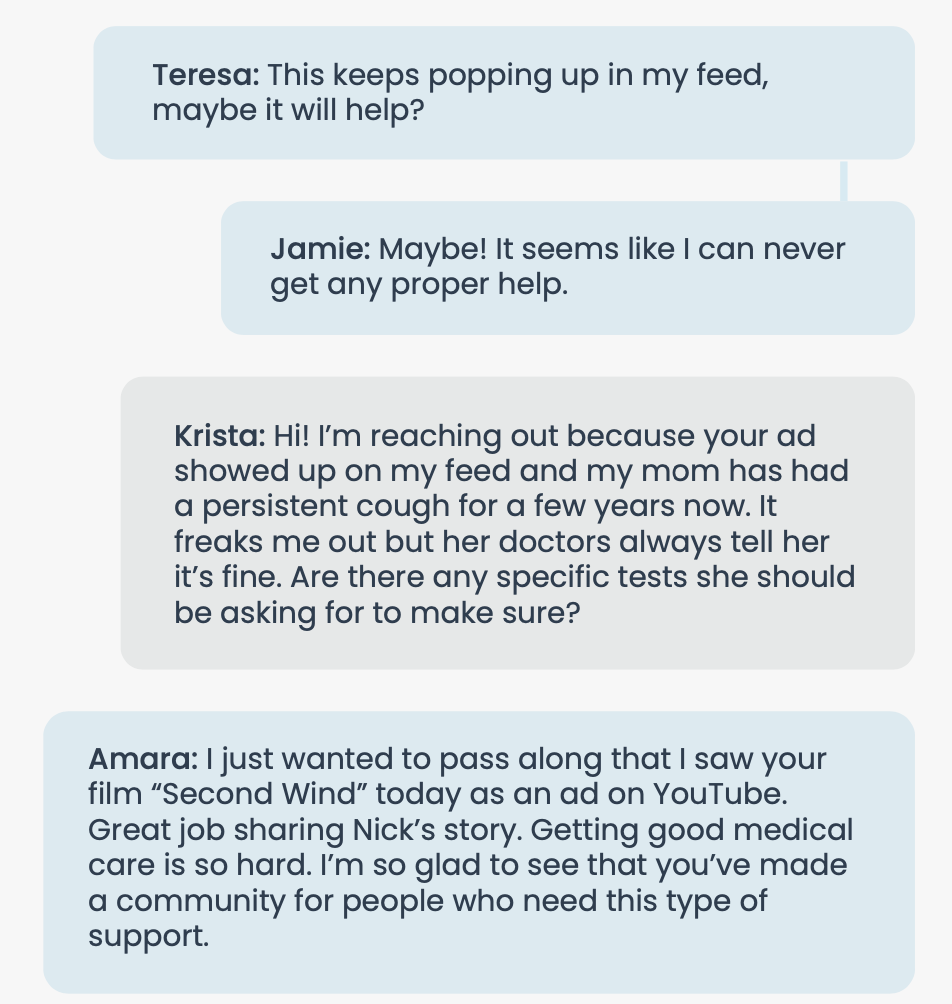Click Teresa's message bubble
The height and width of the screenshot is (1004, 952).
coord(504,92)
